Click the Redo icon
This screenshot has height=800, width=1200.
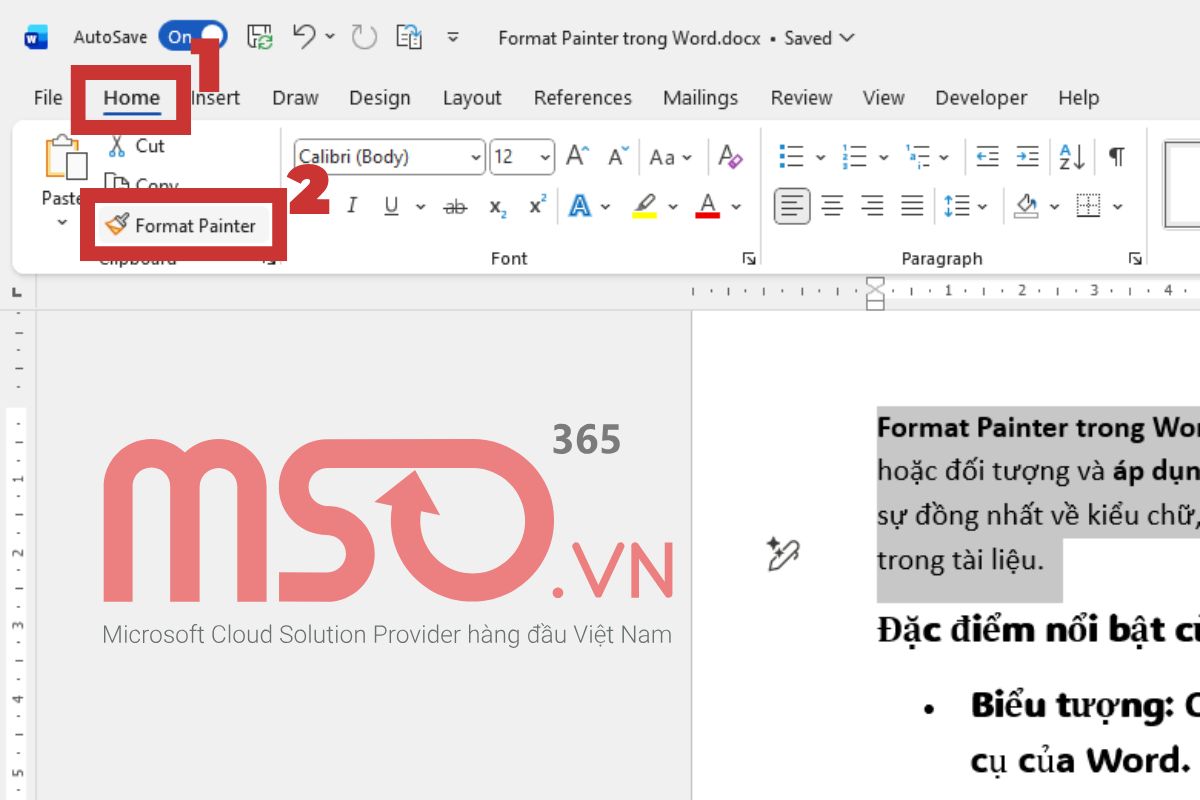(364, 38)
